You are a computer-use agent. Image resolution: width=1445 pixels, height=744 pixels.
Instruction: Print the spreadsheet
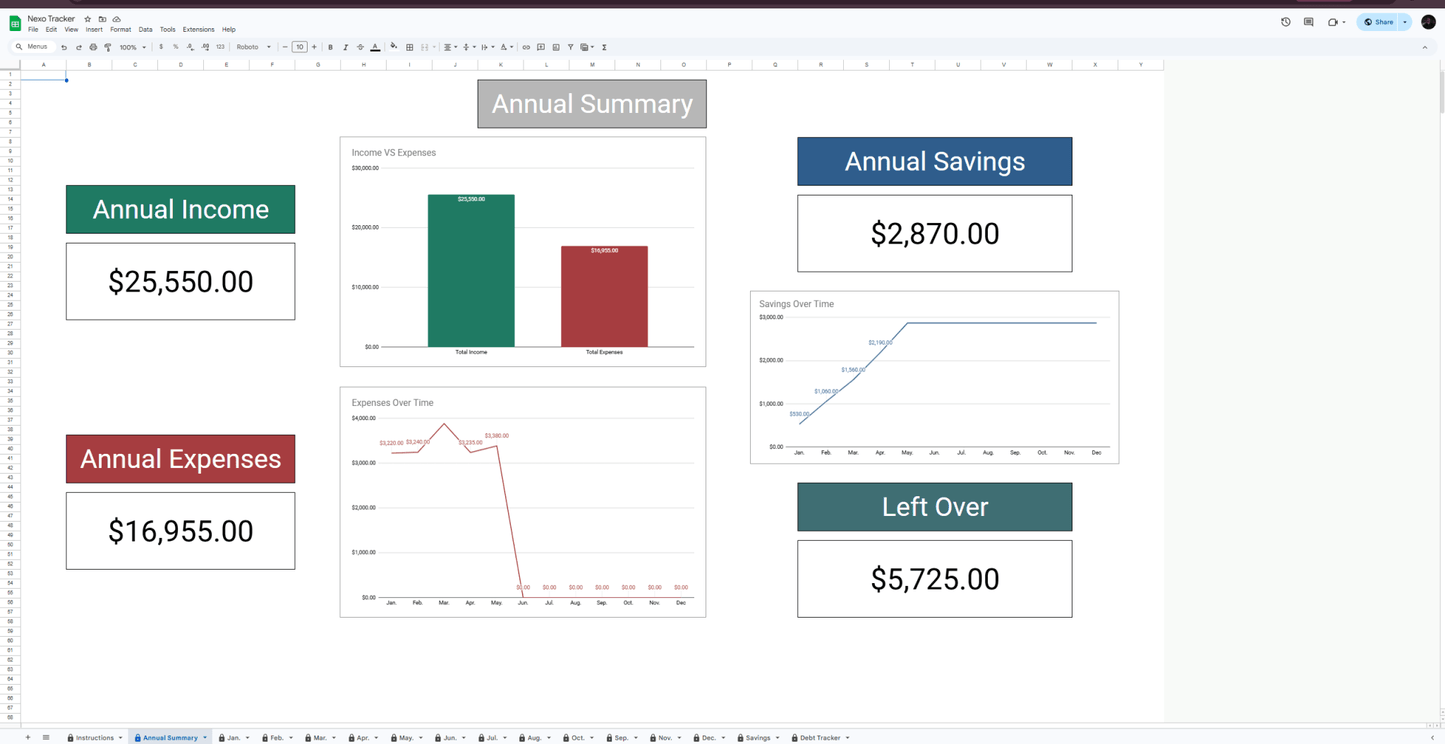(x=93, y=47)
